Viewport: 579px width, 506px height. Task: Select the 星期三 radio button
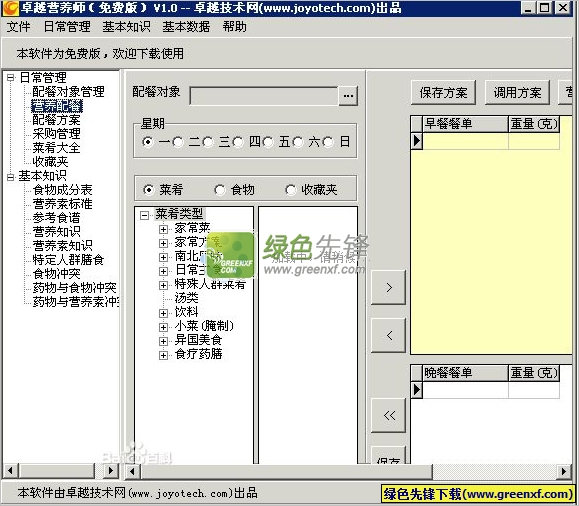pyautogui.click(x=208, y=142)
